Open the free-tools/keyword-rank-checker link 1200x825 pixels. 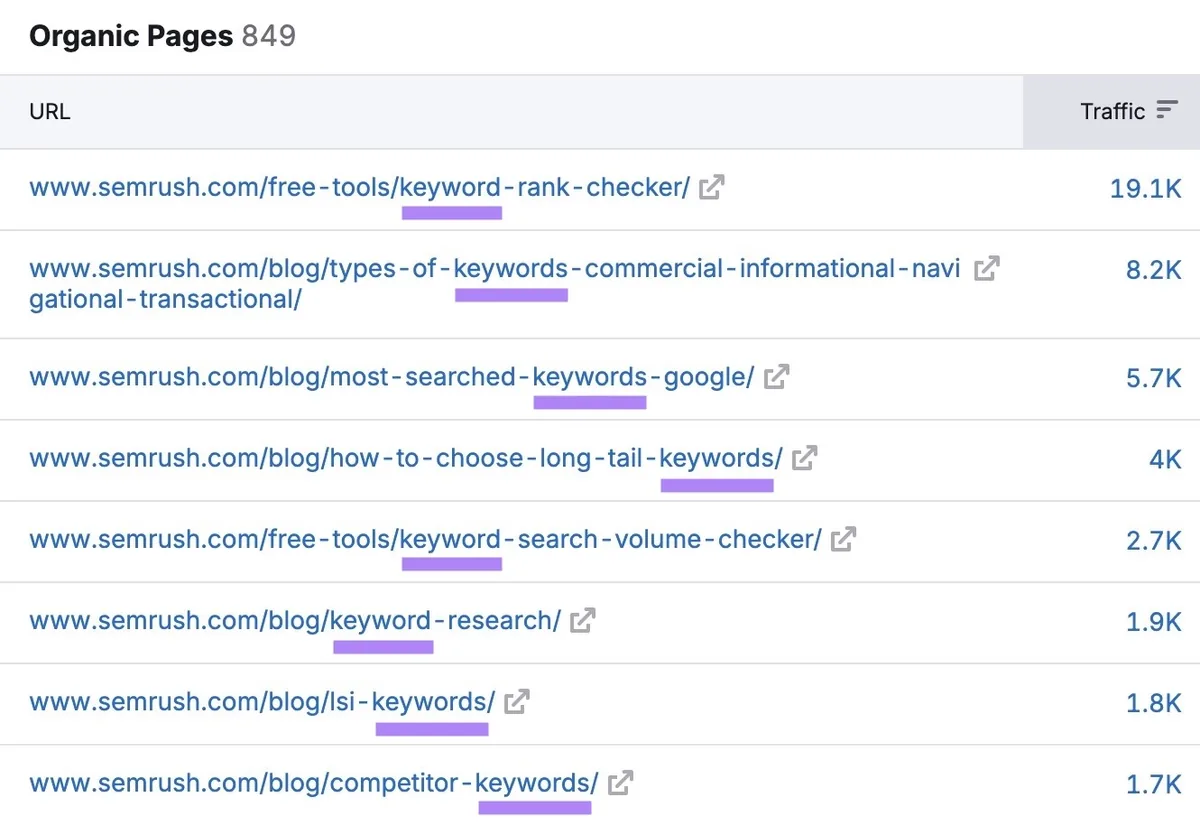click(x=360, y=187)
